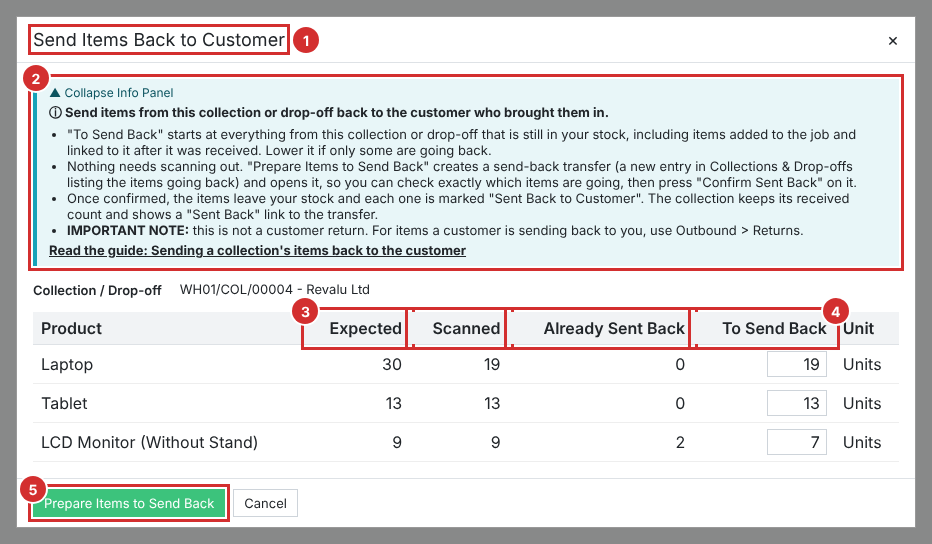Edit LCD Monitor To Send Back quantity field
Image resolution: width=932 pixels, height=544 pixels.
796,442
